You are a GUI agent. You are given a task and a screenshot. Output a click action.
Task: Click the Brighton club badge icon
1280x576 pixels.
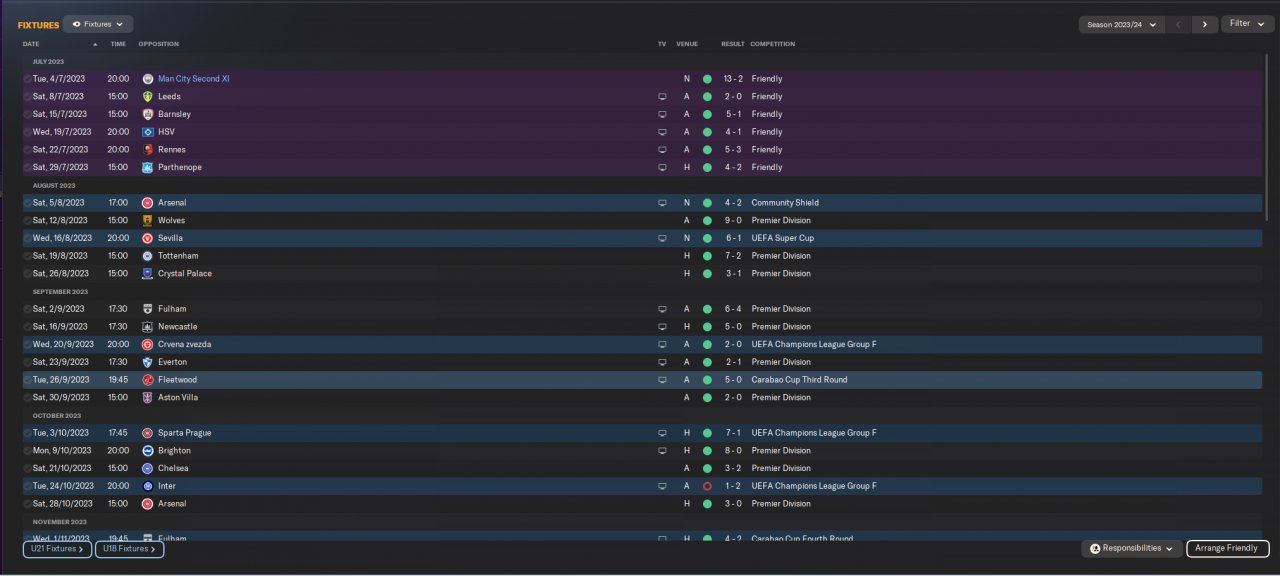click(148, 451)
